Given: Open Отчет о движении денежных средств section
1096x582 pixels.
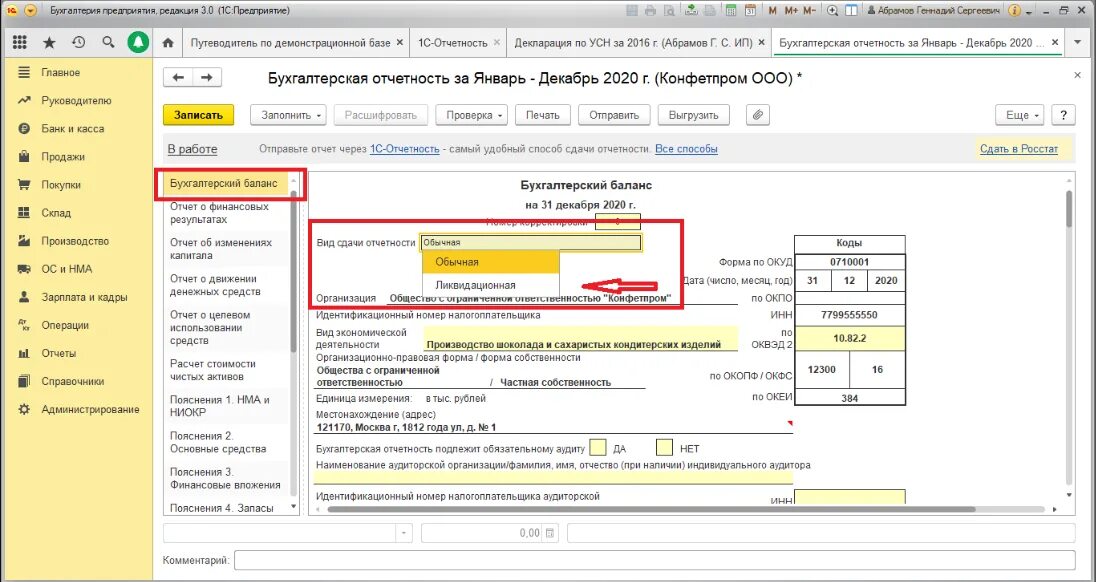Looking at the screenshot, I should [224, 284].
